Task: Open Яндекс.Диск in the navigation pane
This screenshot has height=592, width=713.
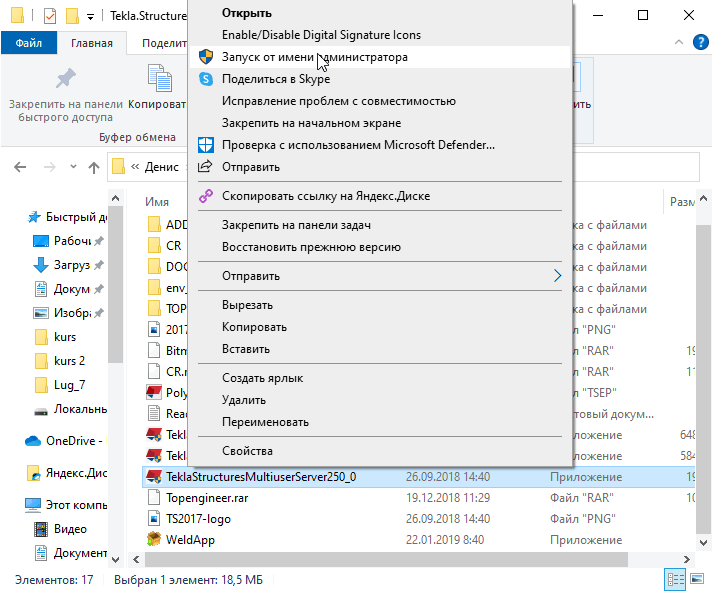Action: 66,473
